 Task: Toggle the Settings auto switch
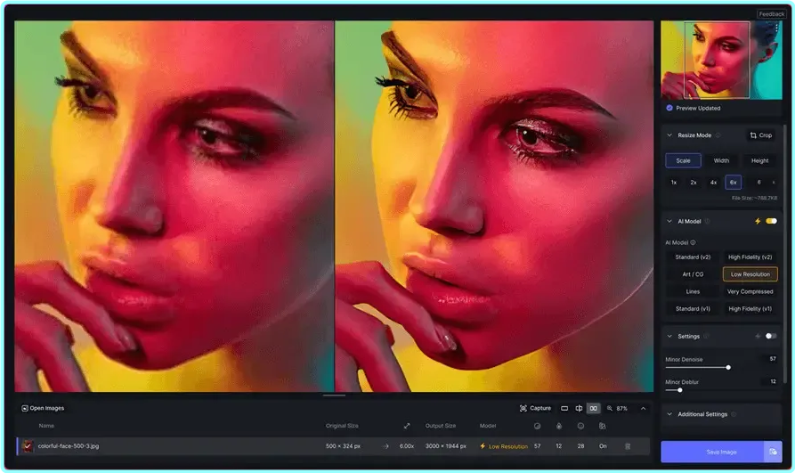click(x=771, y=336)
